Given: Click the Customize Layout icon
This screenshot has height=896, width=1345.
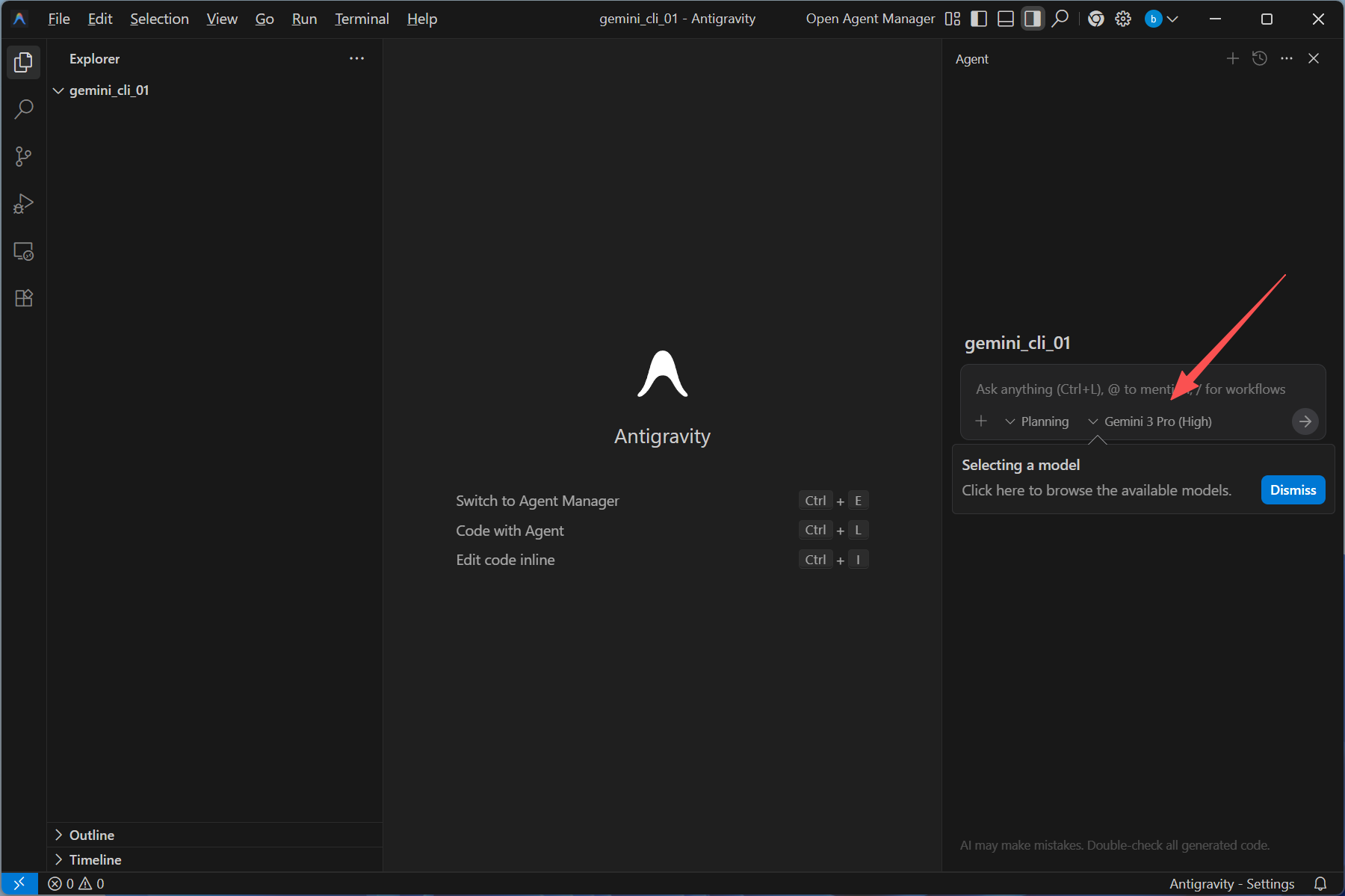Looking at the screenshot, I should coord(953,19).
